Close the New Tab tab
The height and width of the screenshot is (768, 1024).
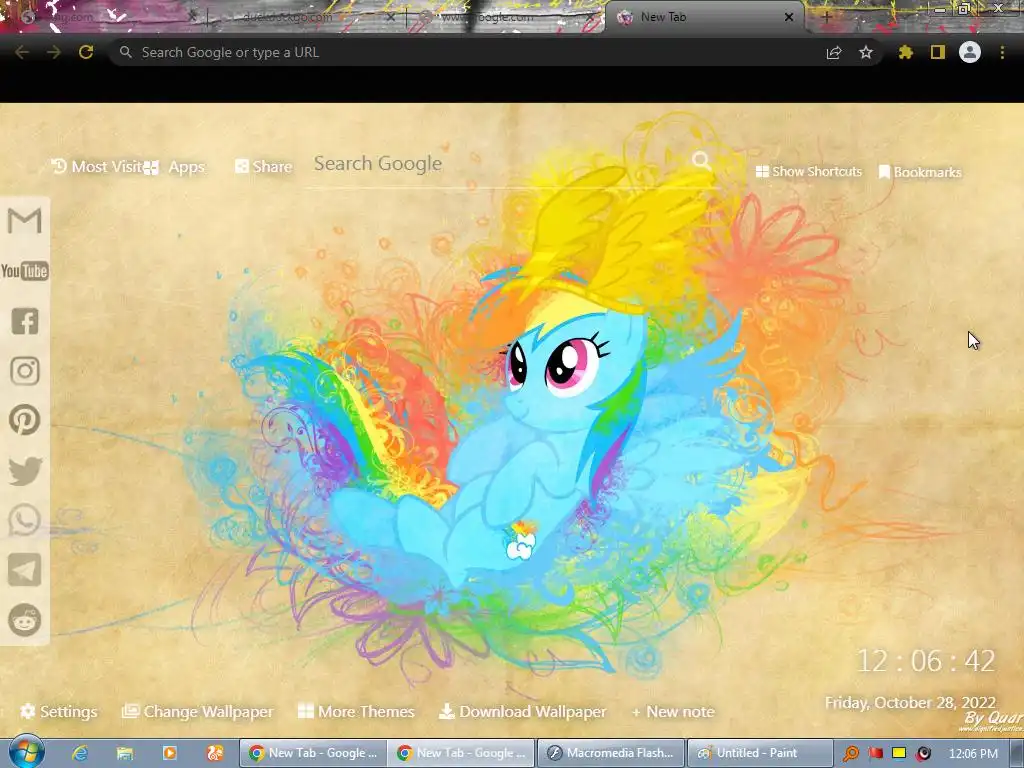[788, 18]
